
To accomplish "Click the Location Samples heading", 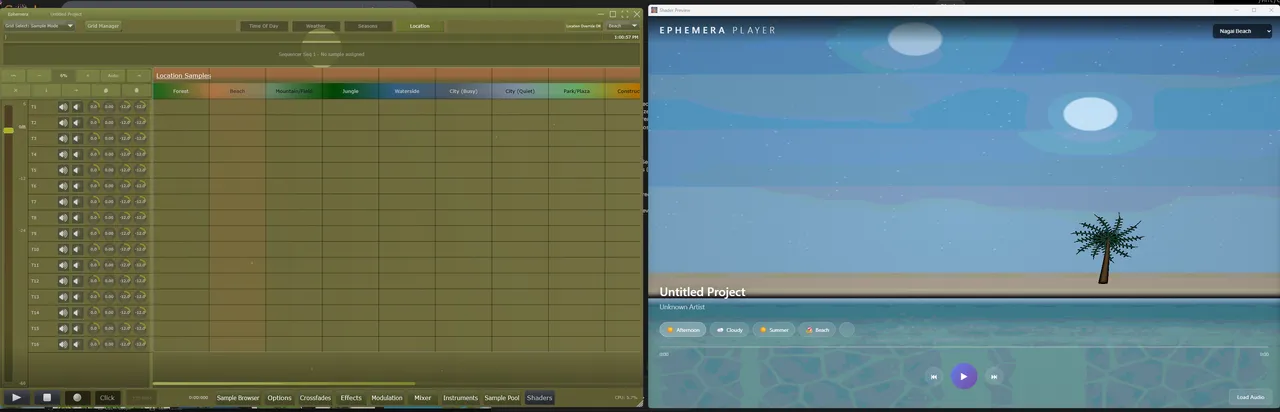I will 183,76.
